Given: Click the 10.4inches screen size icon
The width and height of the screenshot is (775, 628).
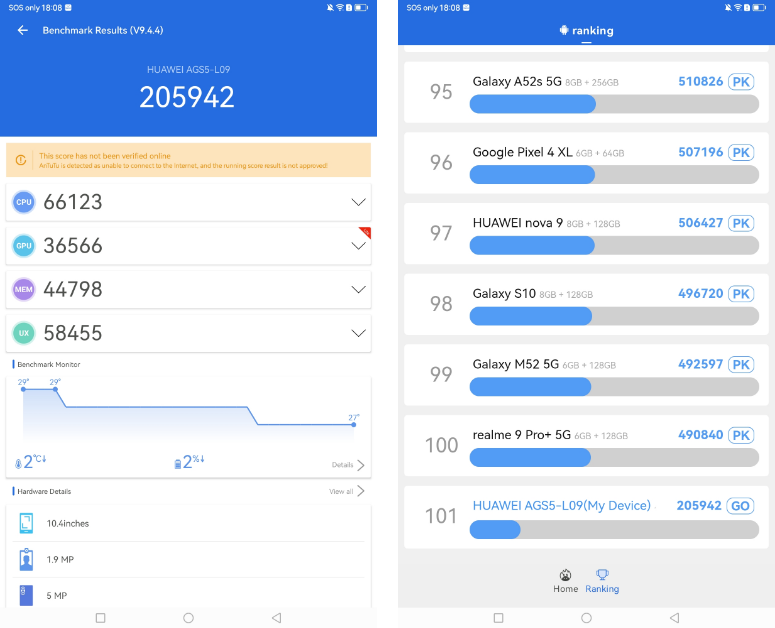Looking at the screenshot, I should click(x=26, y=523).
